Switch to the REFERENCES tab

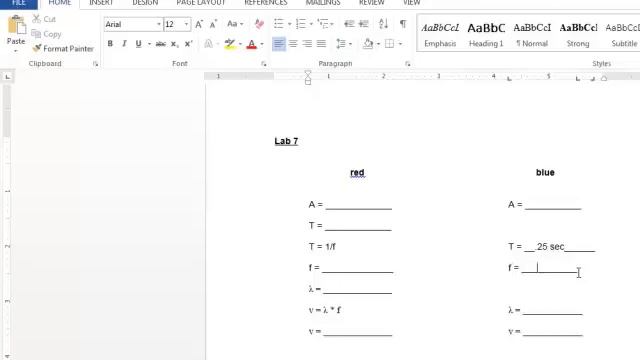point(266,3)
